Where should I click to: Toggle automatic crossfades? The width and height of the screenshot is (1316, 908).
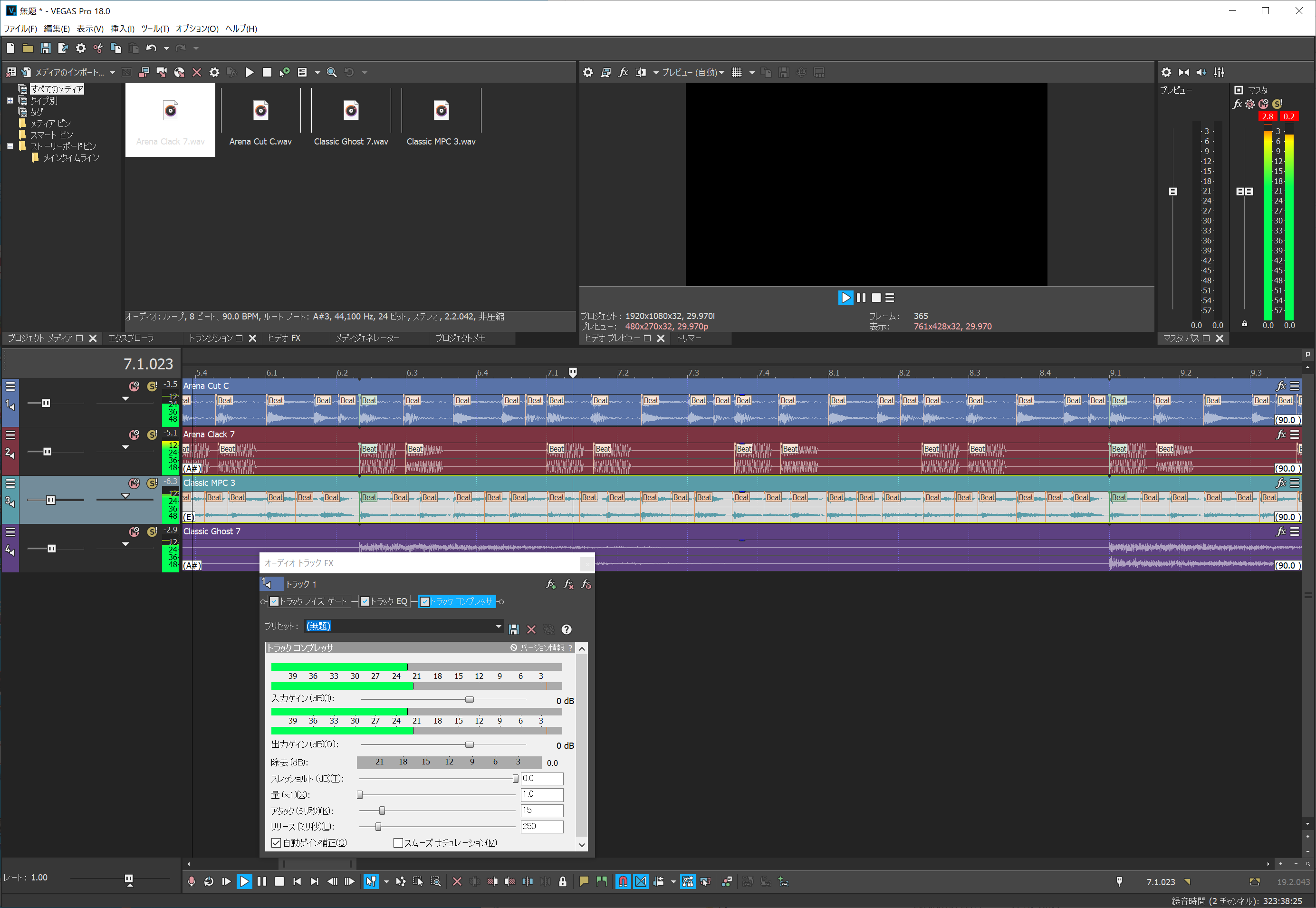coord(641,881)
